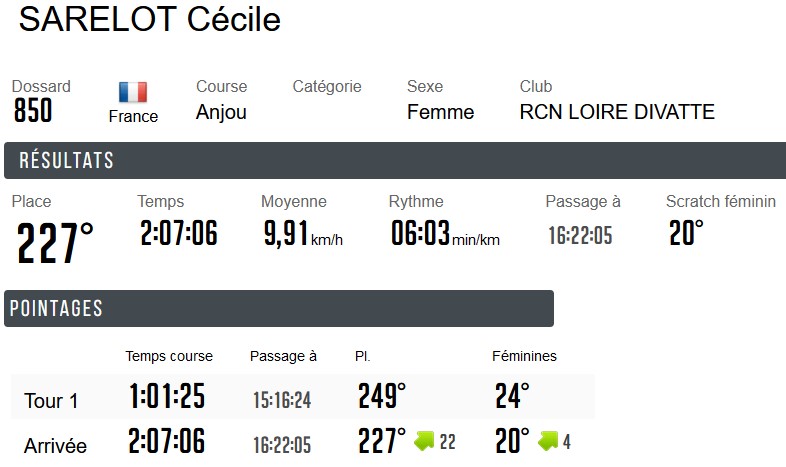Click the Féminines column header
The image size is (786, 467).
[524, 356]
